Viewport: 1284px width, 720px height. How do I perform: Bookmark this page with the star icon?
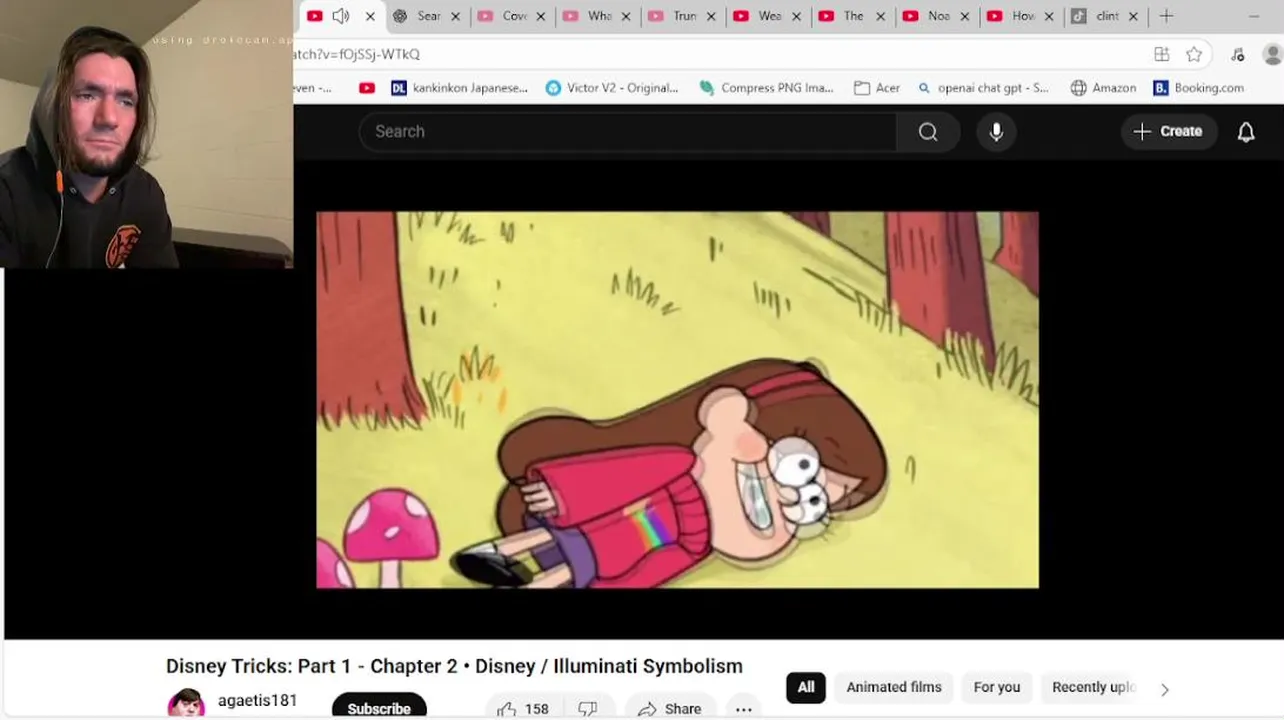coord(1194,54)
